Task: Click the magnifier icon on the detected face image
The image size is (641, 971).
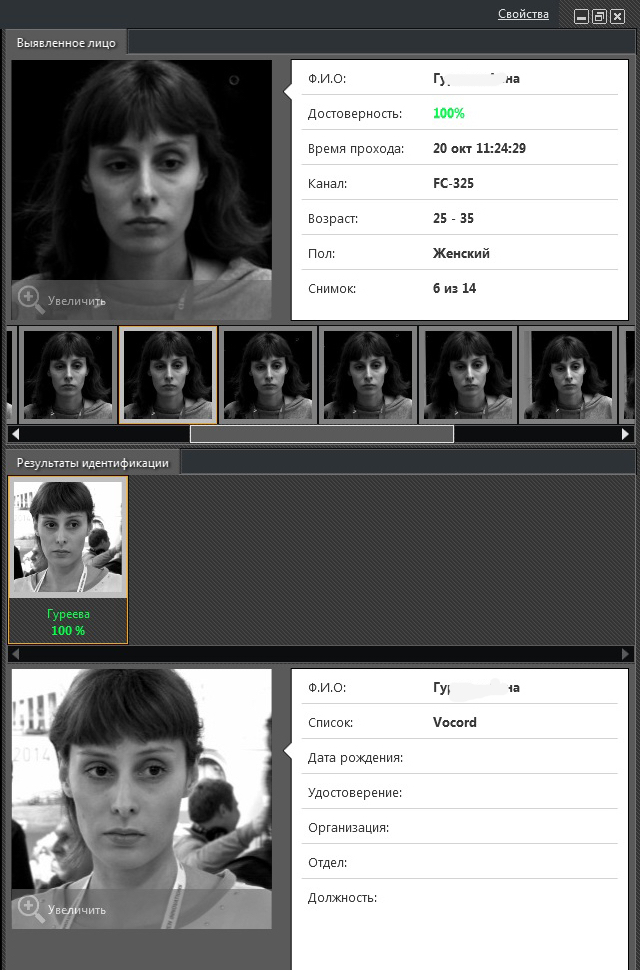Action: pos(30,298)
